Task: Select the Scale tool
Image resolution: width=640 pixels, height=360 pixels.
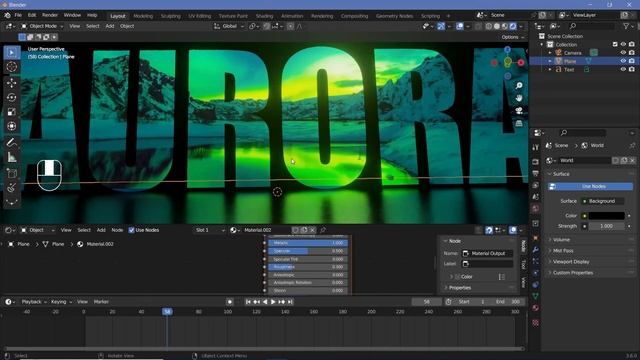Action: (12, 111)
